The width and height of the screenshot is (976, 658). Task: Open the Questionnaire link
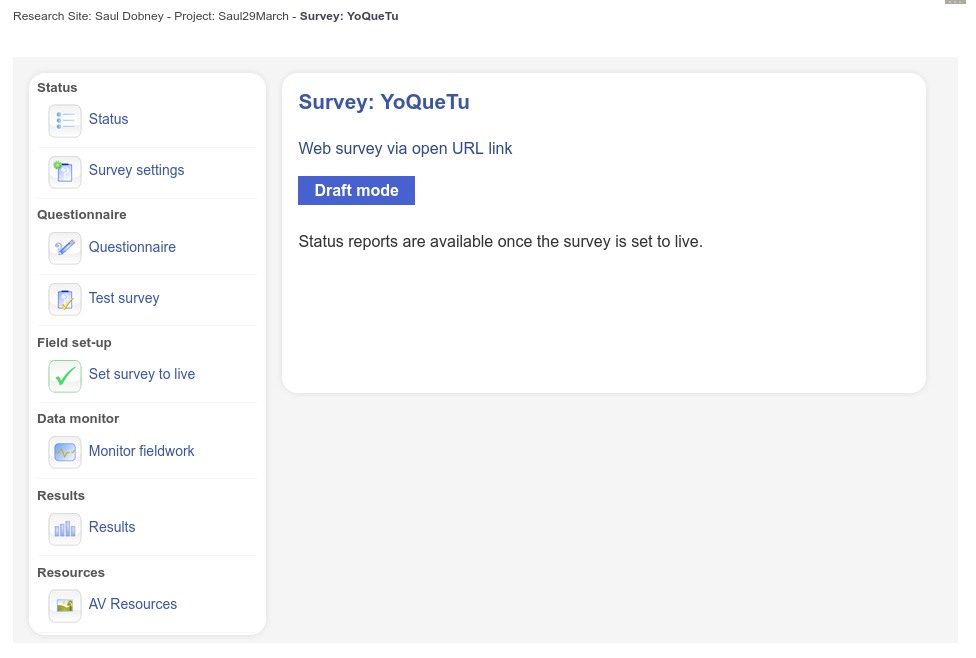[132, 247]
